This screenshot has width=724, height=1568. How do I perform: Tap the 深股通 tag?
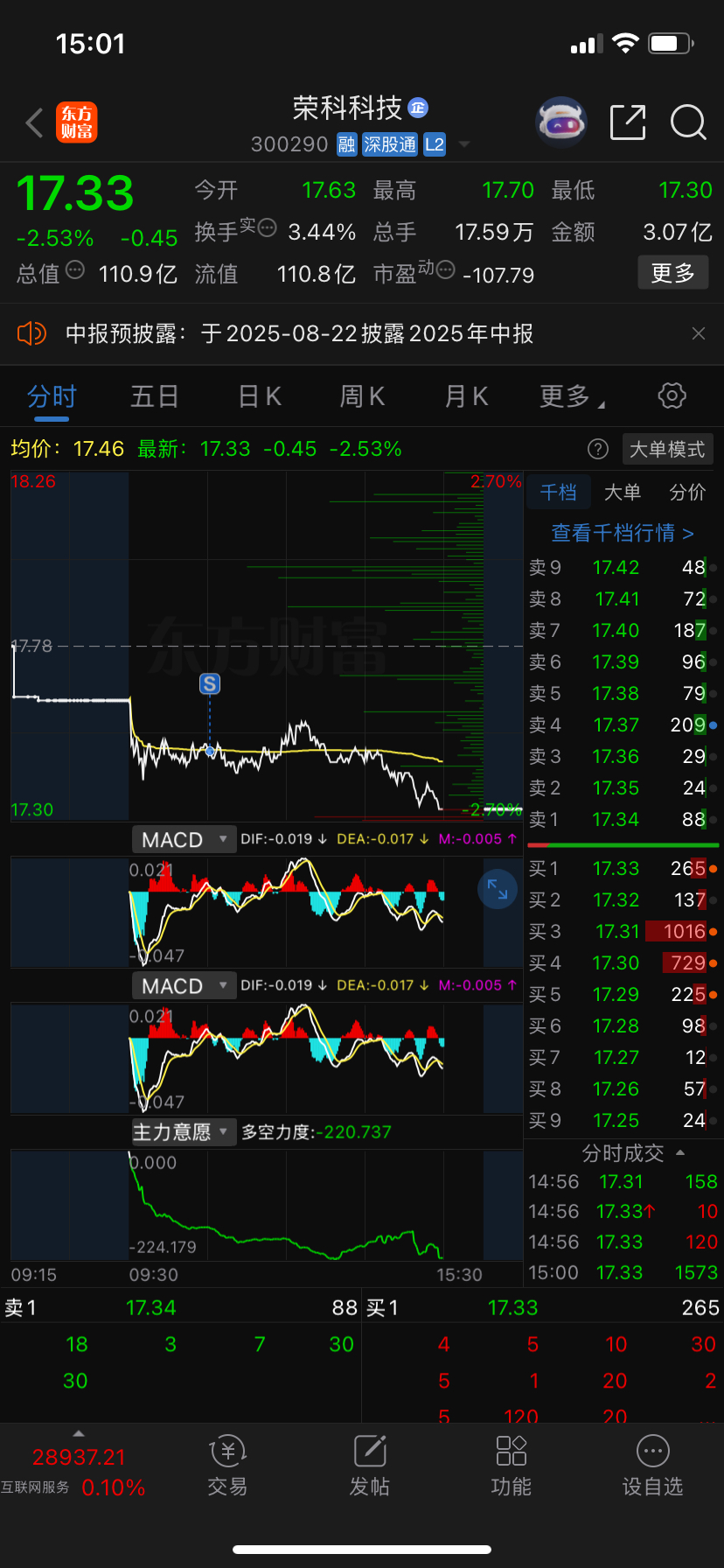coord(390,144)
